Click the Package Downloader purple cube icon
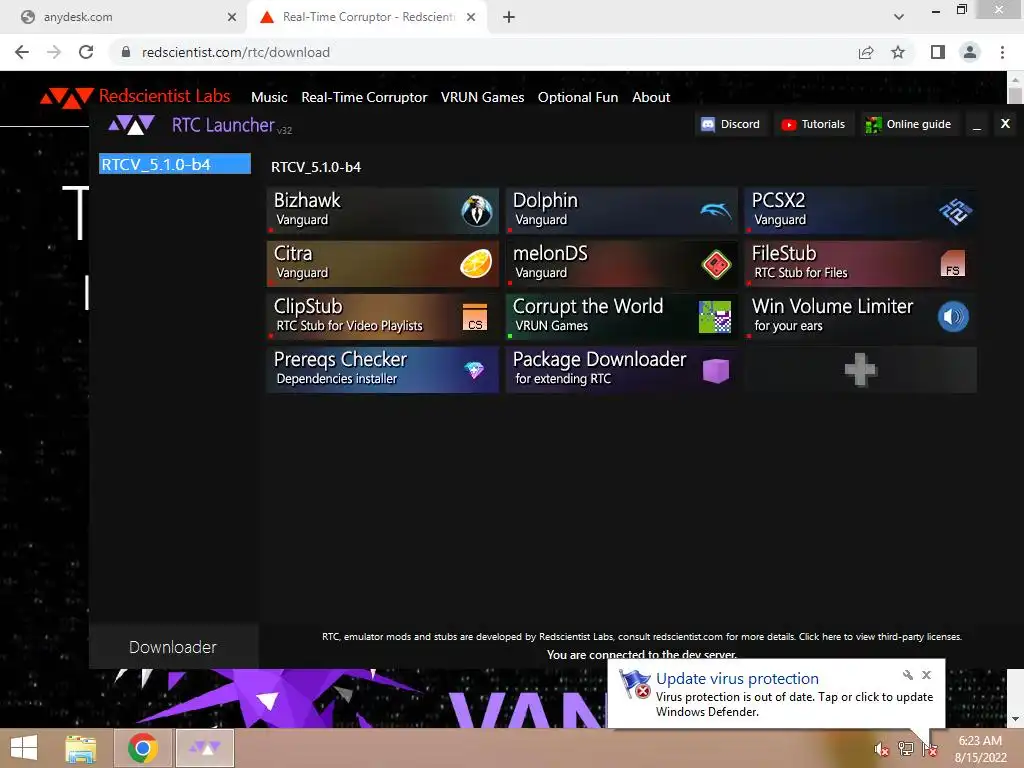Viewport: 1024px width, 768px height. 716,370
